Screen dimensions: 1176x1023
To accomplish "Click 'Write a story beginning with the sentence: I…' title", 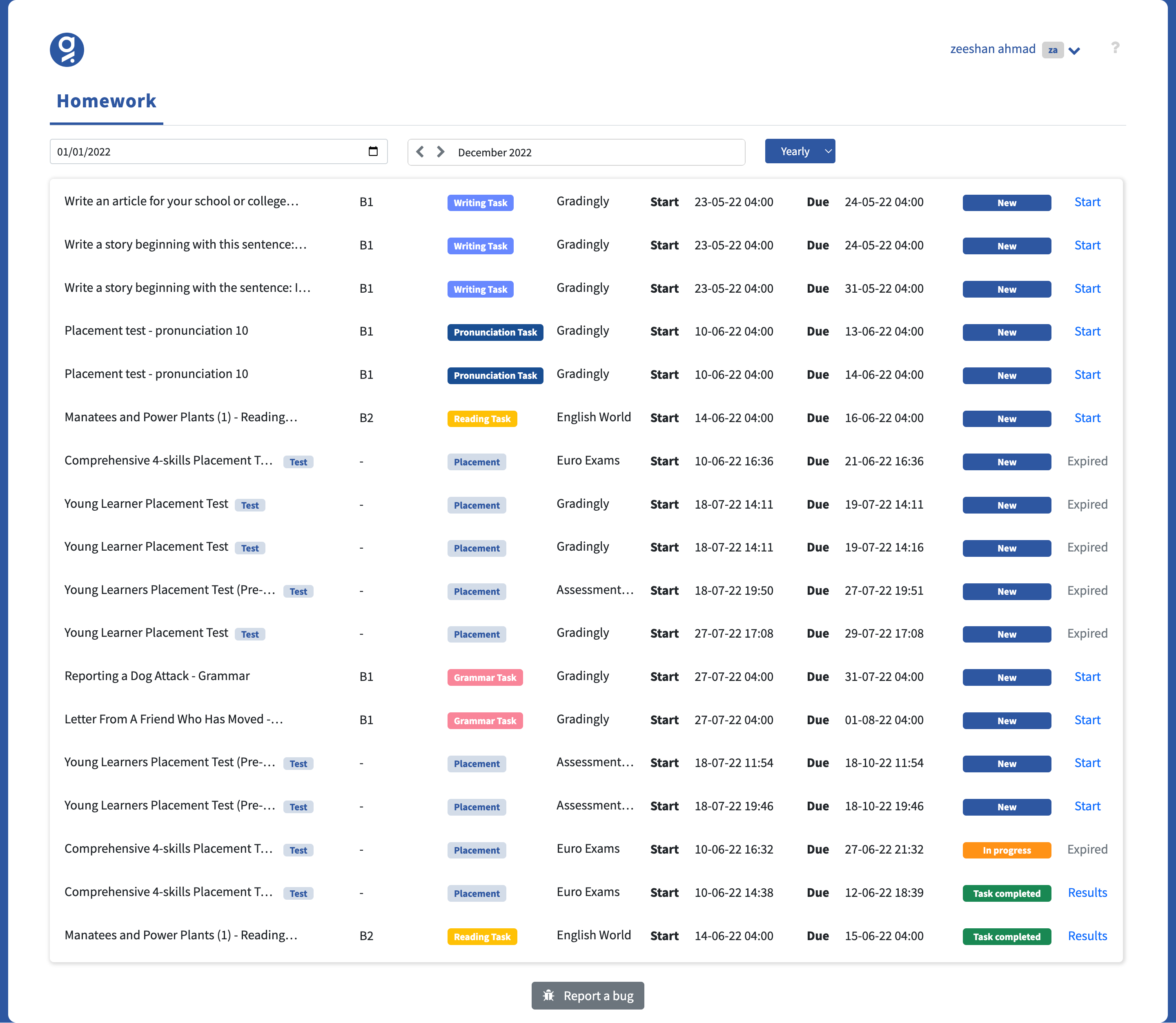I will 187,288.
